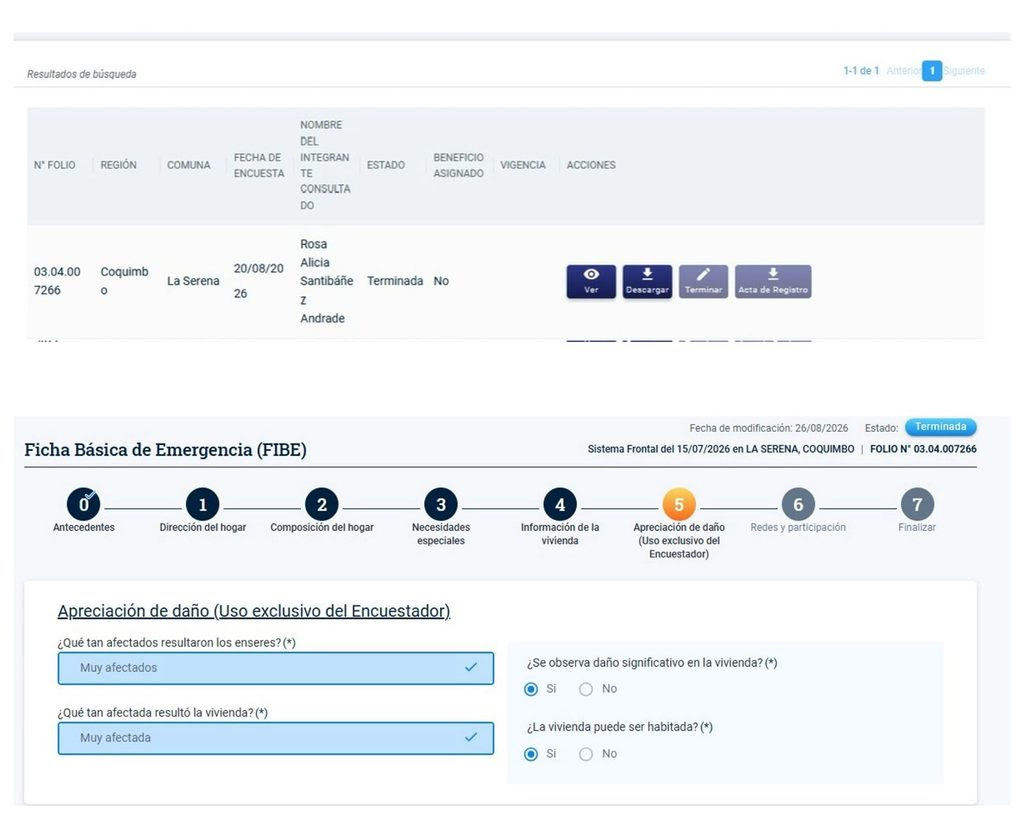Click the Apreciación de daño section heading
1024x819 pixels.
click(254, 611)
